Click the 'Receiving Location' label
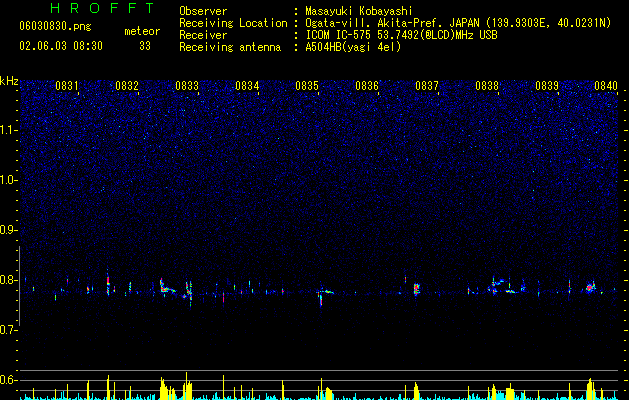The height and width of the screenshot is (400, 629). (233, 23)
